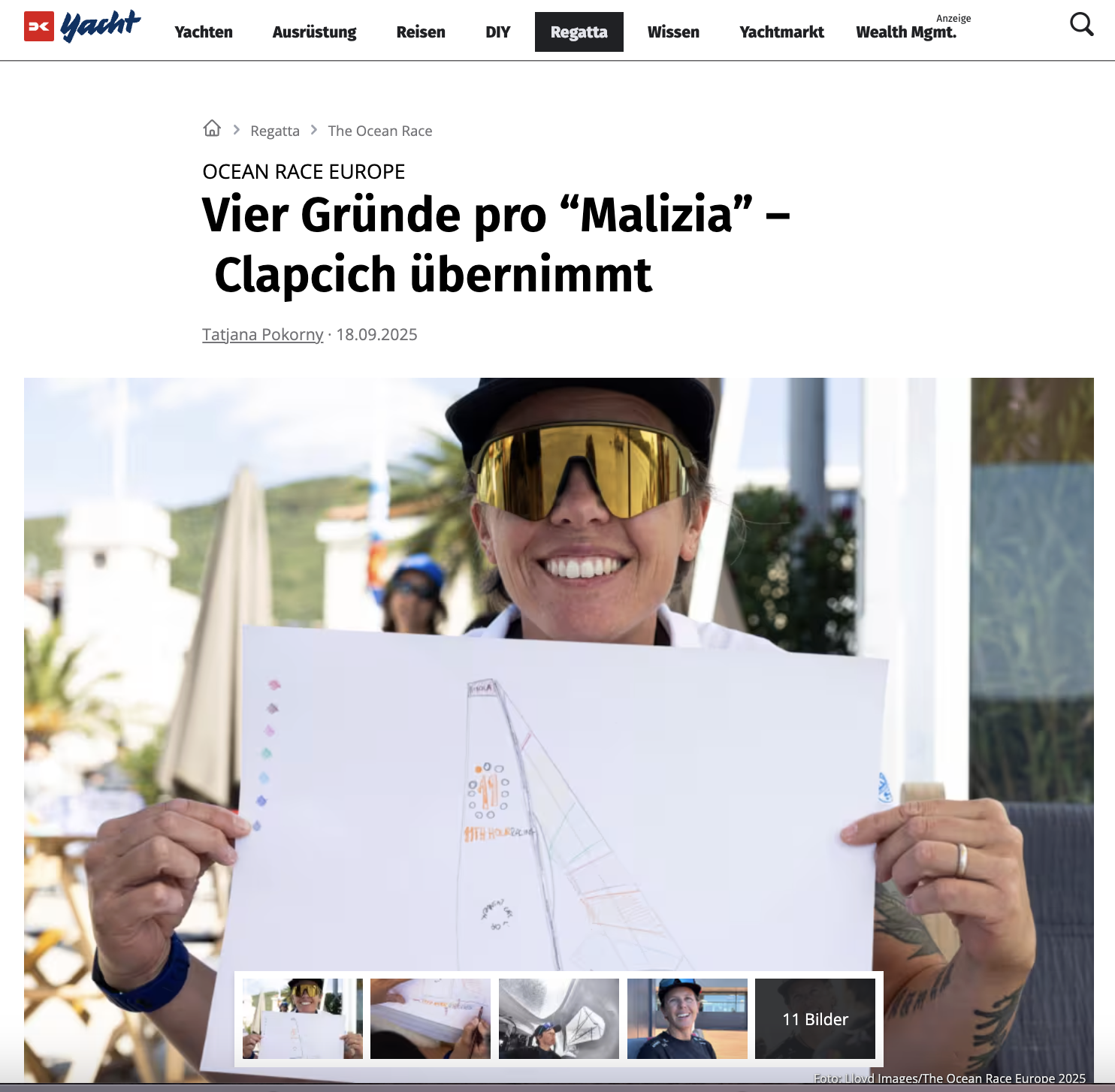Viewport: 1115px width, 1092px height.
Task: Open the Yachtmarkt section
Action: point(781,32)
